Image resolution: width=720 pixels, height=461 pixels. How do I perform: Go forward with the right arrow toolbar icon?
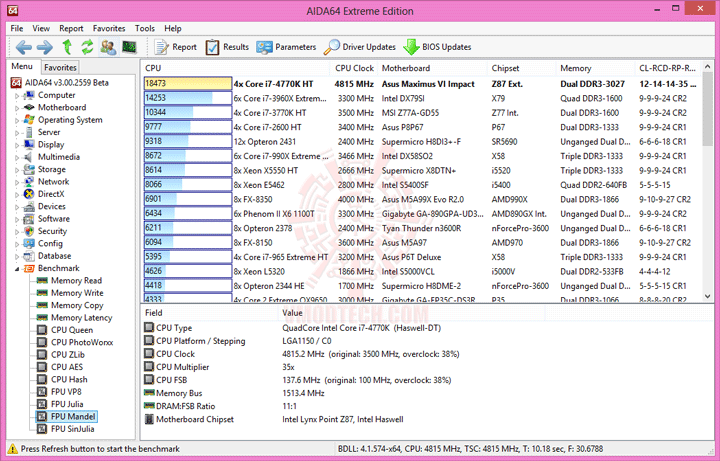point(45,47)
